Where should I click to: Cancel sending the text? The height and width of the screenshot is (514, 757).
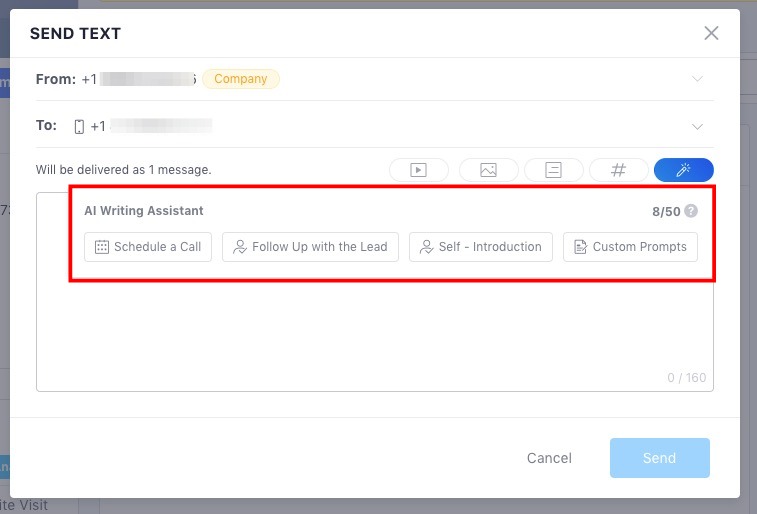pyautogui.click(x=549, y=458)
